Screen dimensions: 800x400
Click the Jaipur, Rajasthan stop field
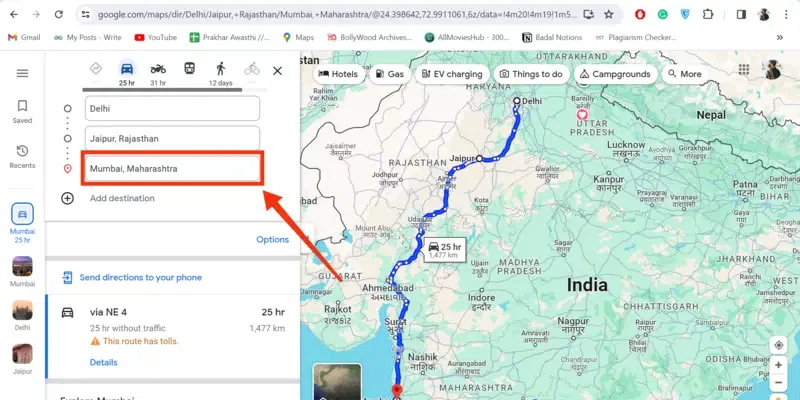172,138
